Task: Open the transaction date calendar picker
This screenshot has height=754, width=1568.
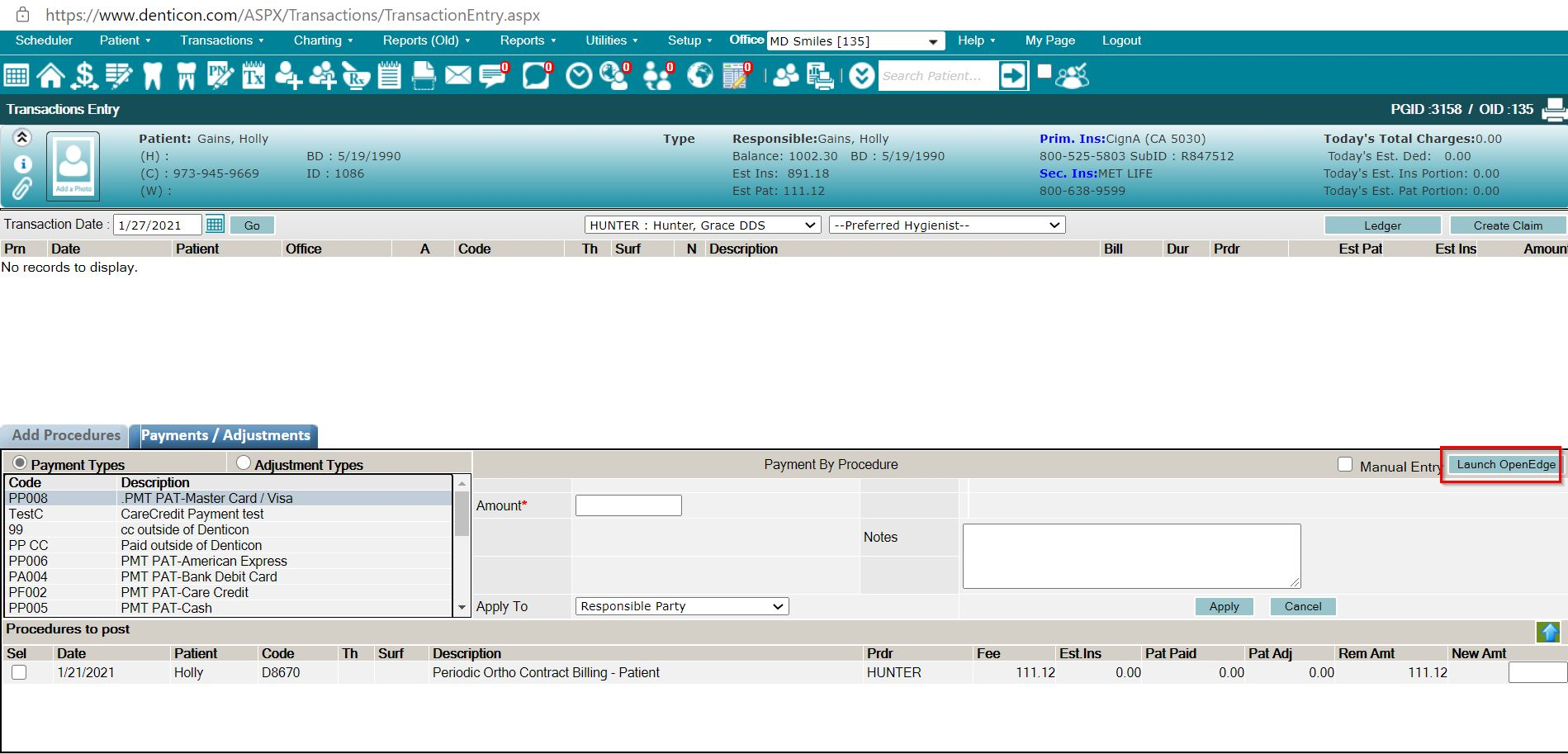Action: coord(215,224)
